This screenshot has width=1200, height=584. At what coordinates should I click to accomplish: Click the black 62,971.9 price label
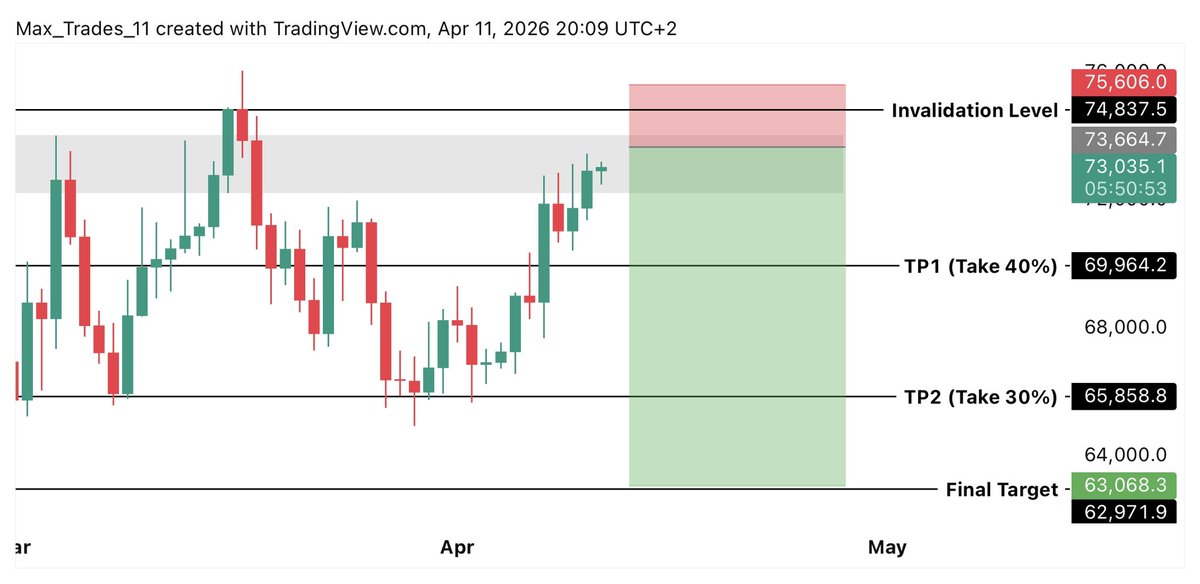pos(1118,512)
